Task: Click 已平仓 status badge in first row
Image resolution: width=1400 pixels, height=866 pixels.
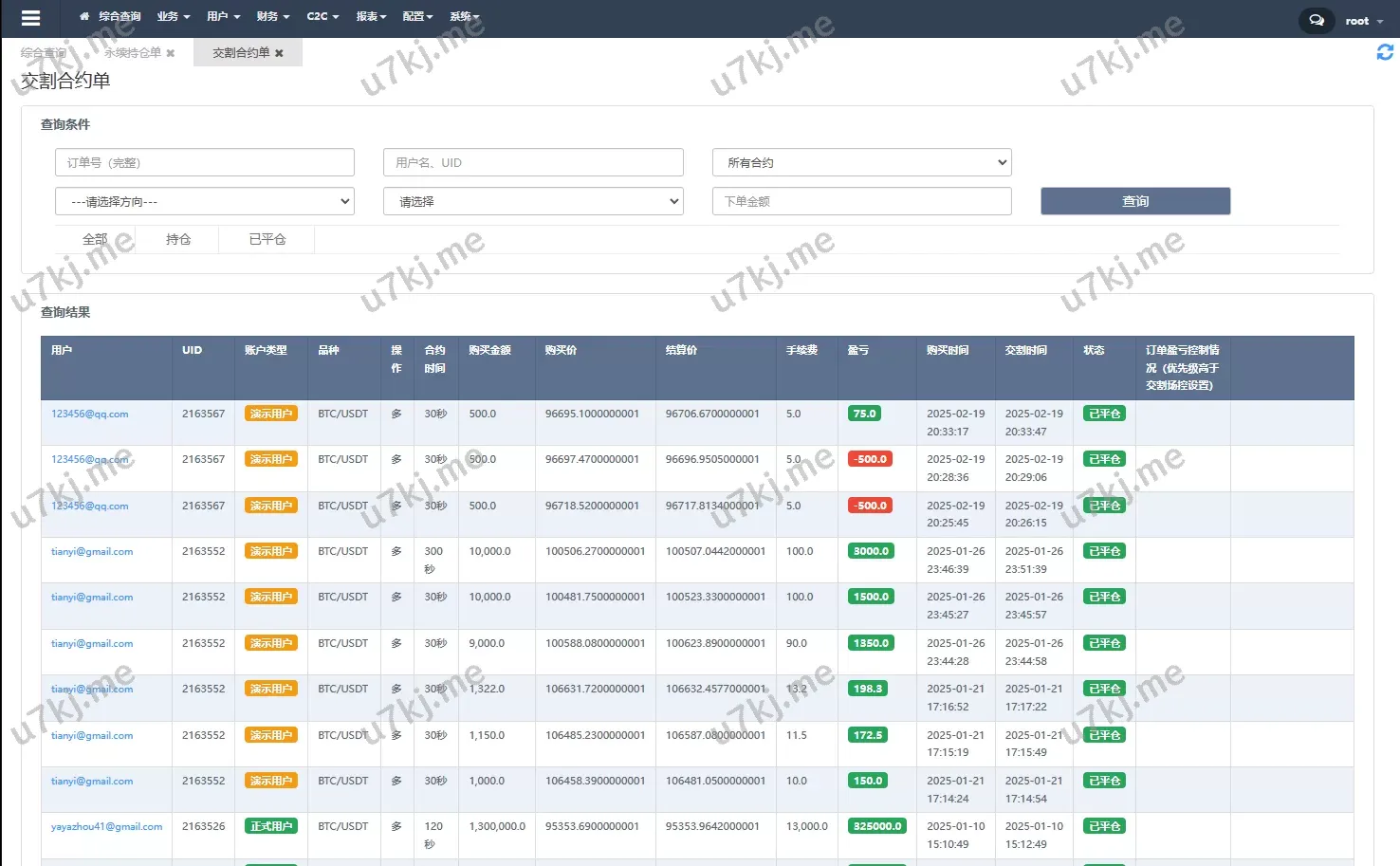Action: click(x=1104, y=414)
